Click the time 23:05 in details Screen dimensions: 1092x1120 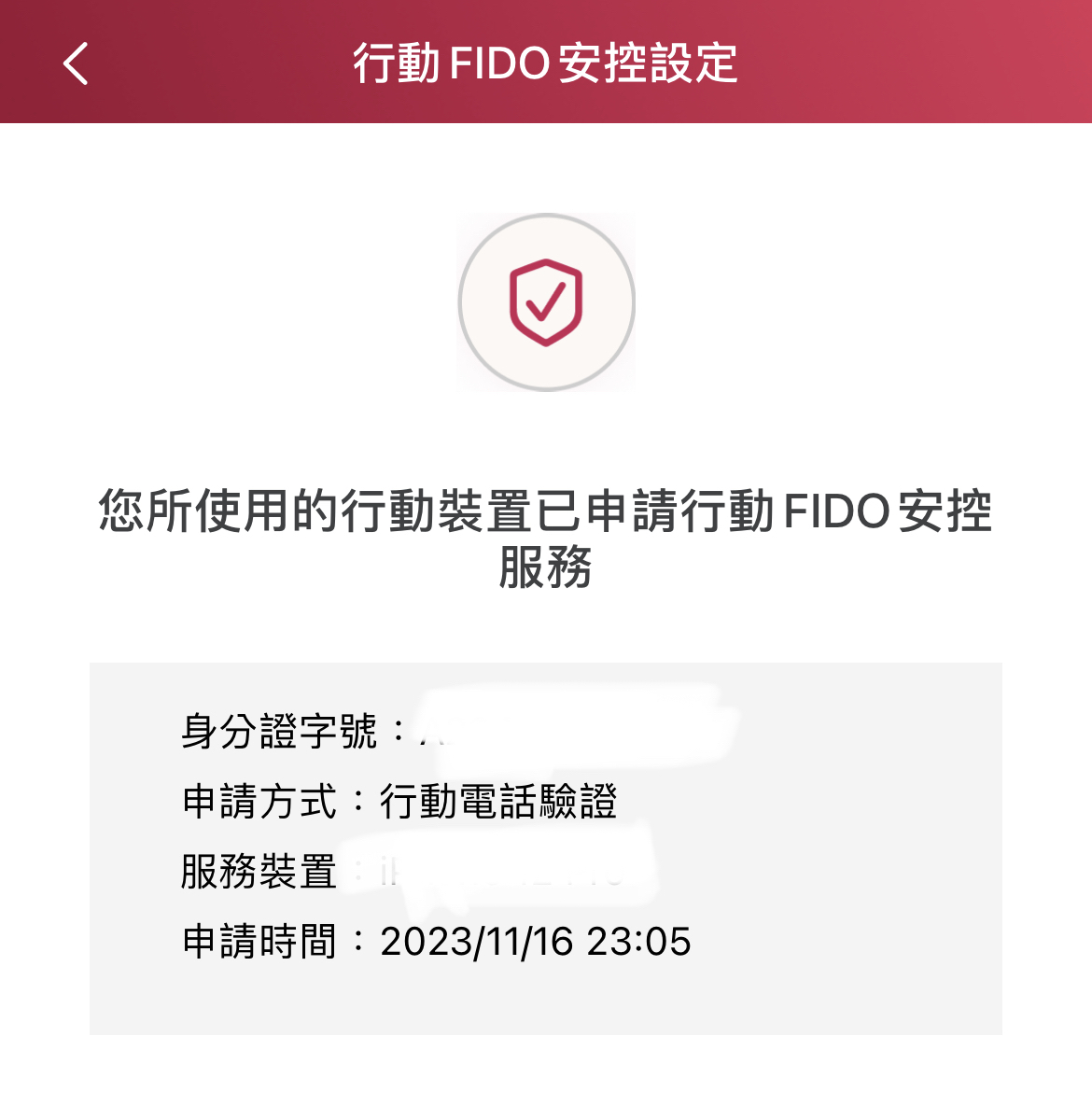pyautogui.click(x=639, y=941)
